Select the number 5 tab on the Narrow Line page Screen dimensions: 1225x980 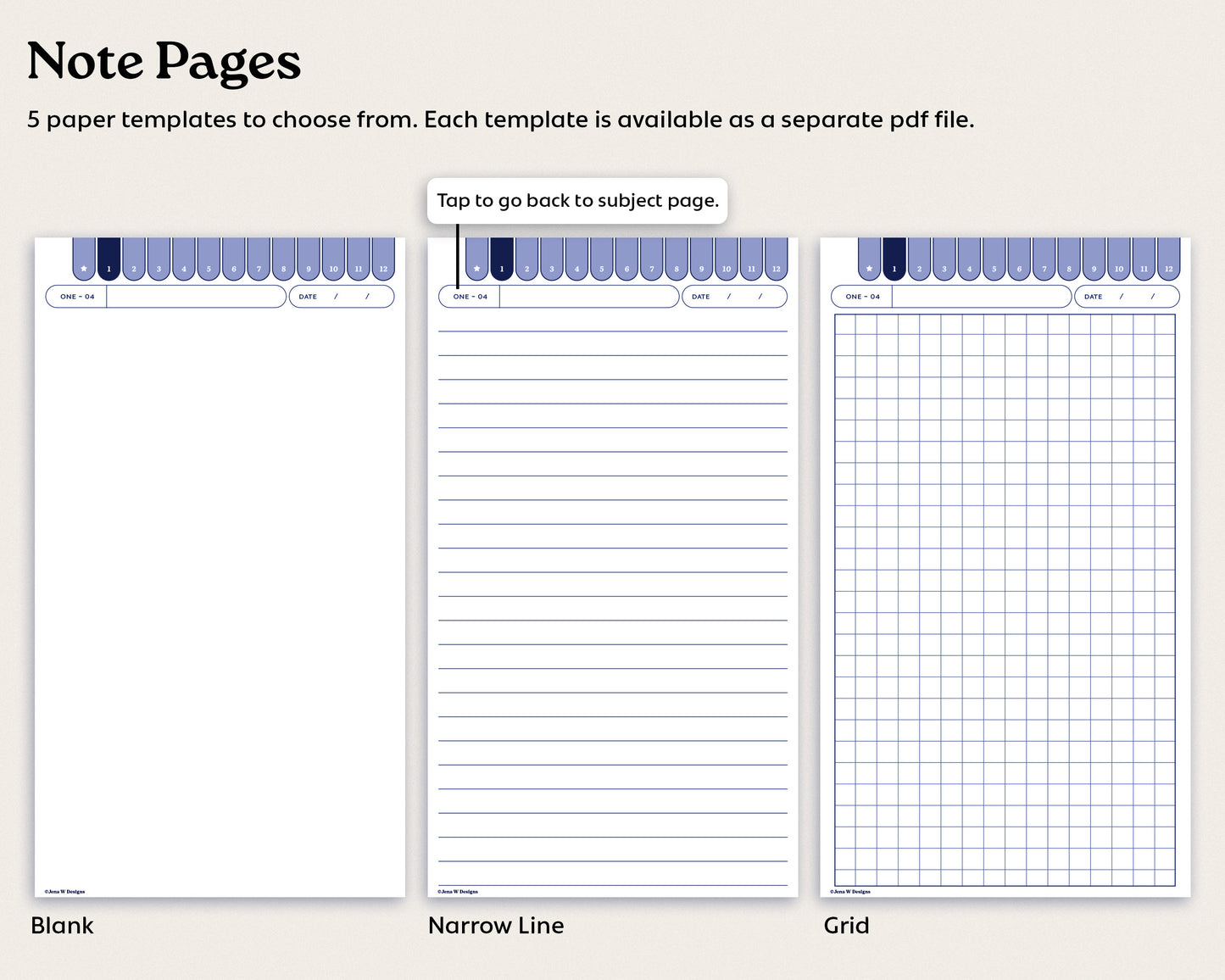[601, 267]
